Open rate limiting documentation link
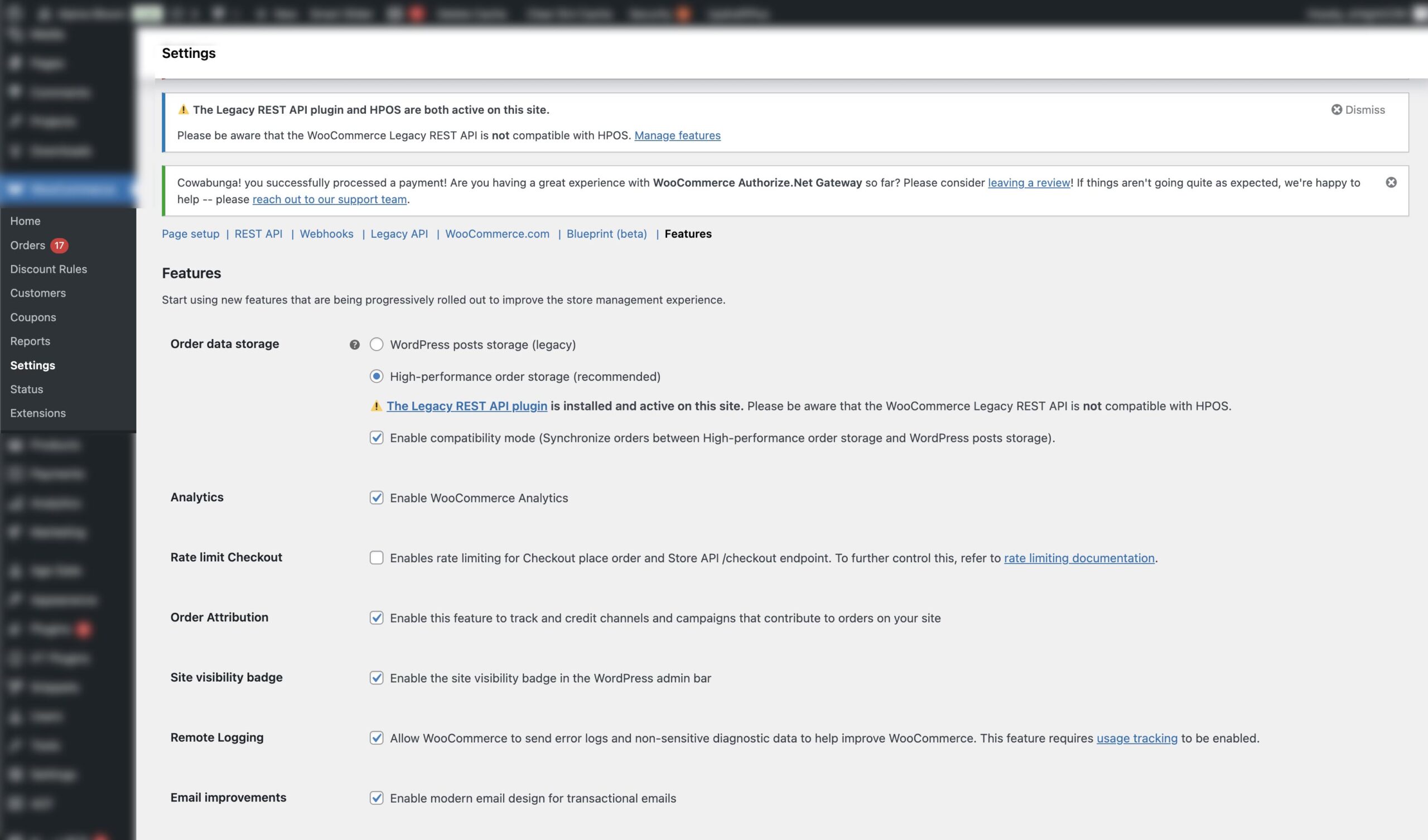 tap(1079, 558)
